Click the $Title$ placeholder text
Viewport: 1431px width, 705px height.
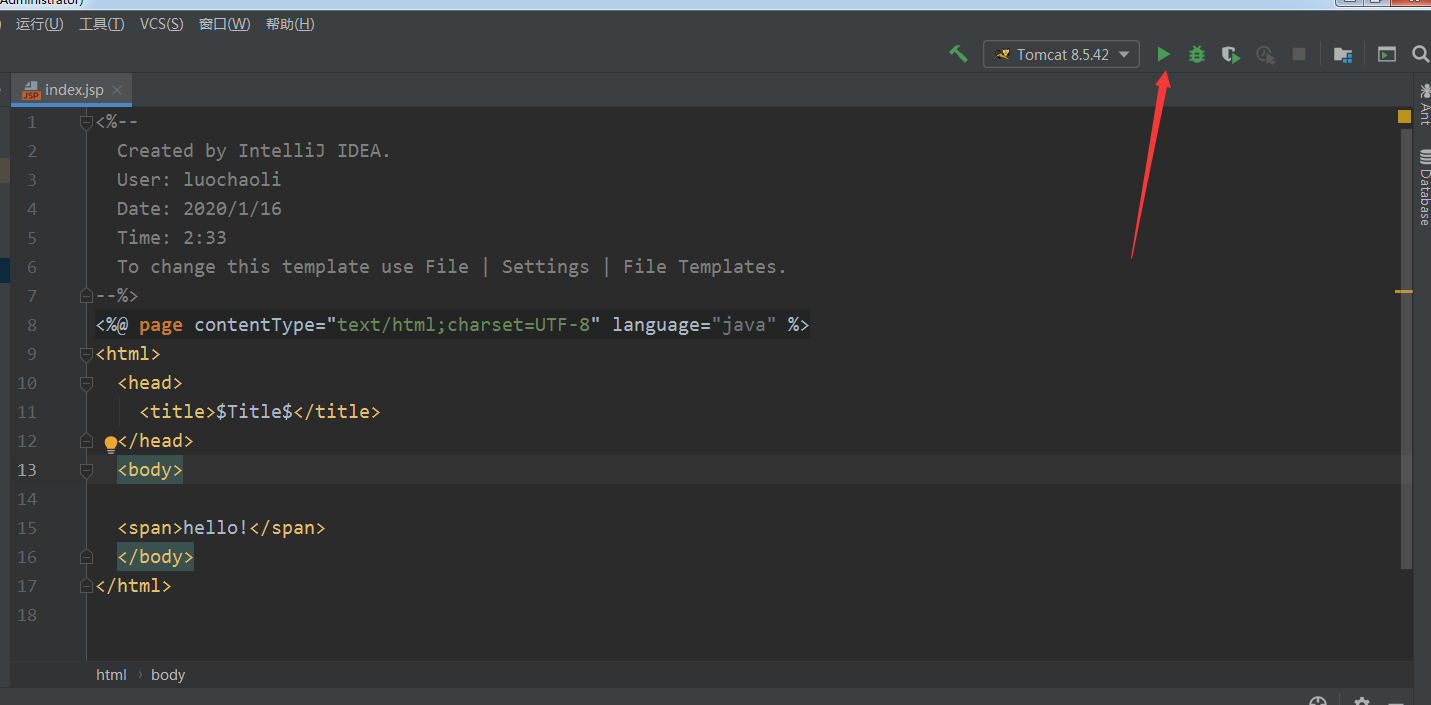(254, 412)
